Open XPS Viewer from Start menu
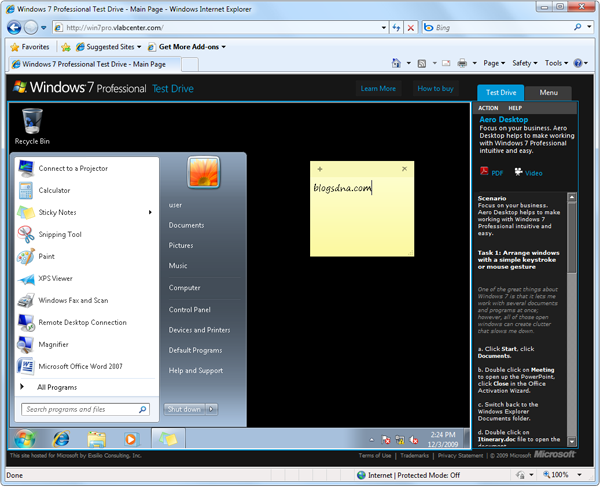This screenshot has width=600, height=487. 86,279
